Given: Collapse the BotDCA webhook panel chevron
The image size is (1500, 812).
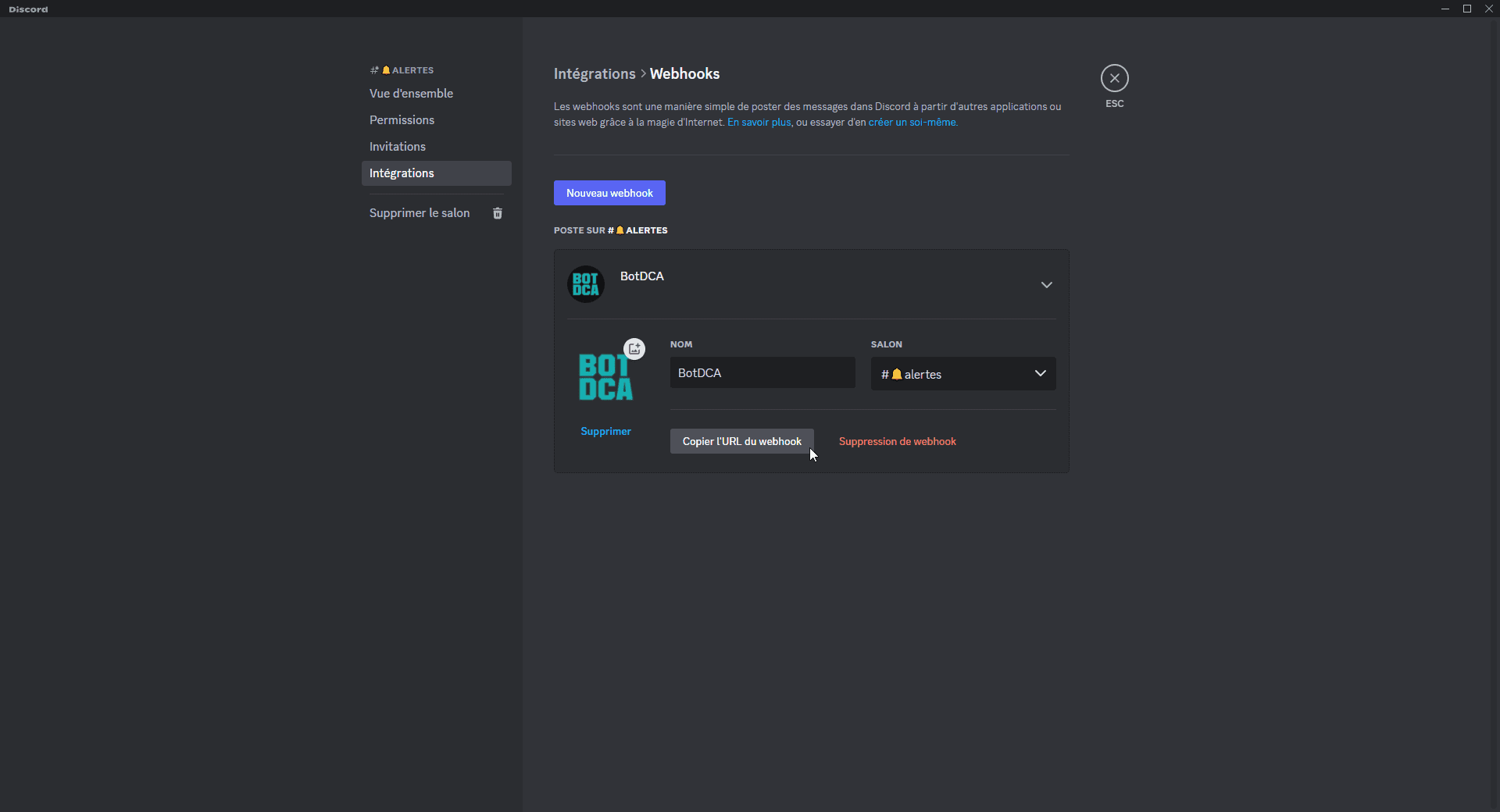Looking at the screenshot, I should click(x=1046, y=285).
